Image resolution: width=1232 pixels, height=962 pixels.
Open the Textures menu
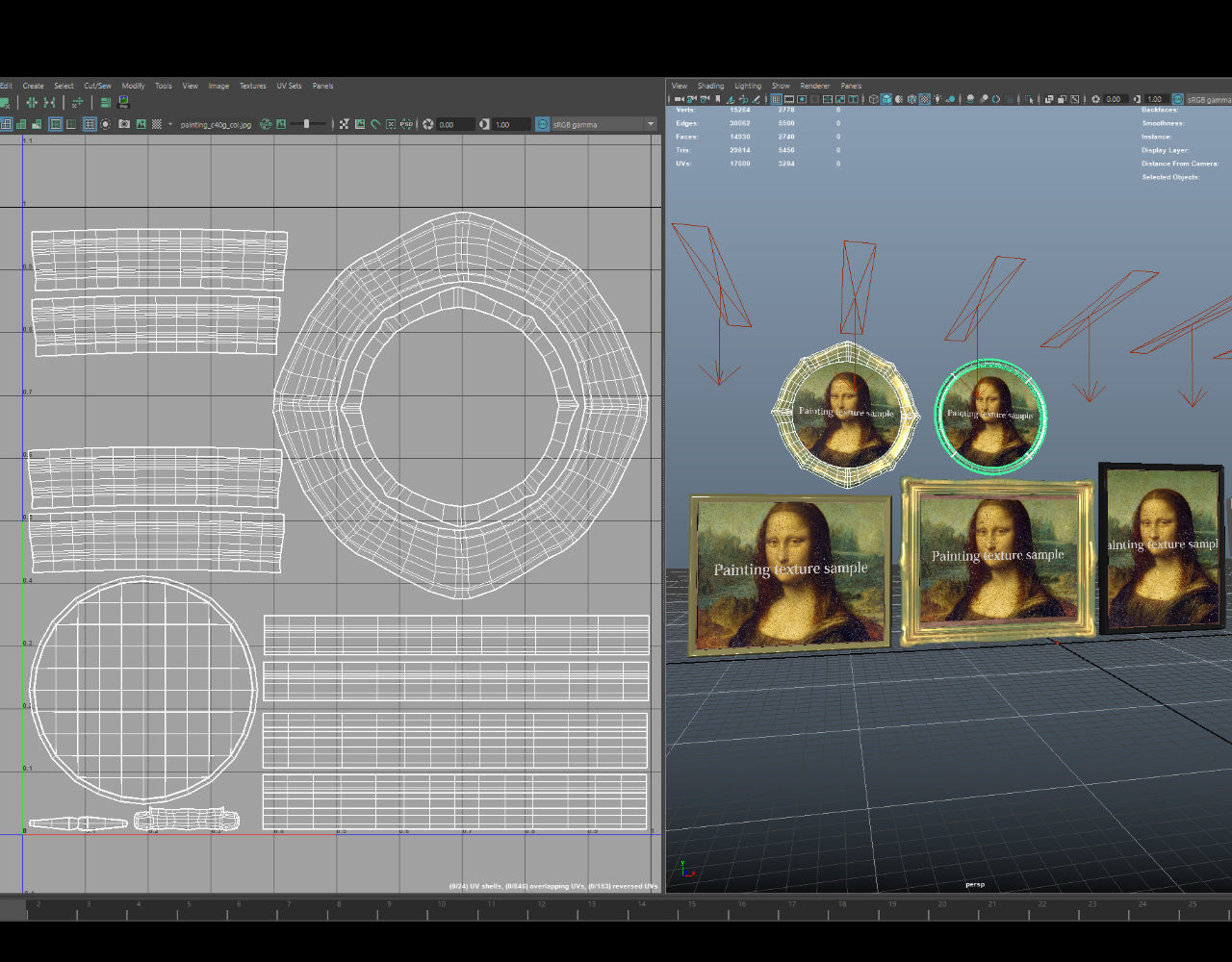[253, 86]
